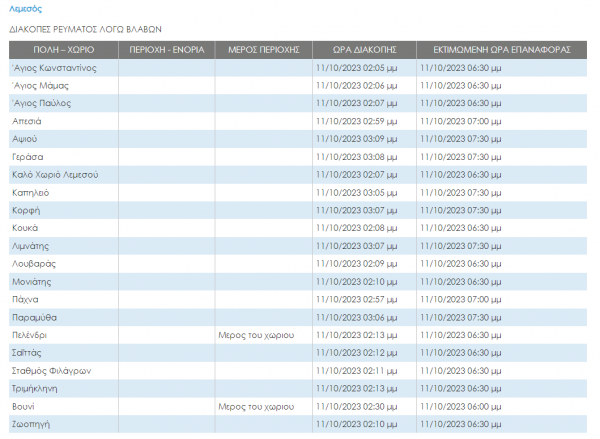Image resolution: width=600 pixels, height=439 pixels.
Task: Select the ΔΙΑΚΟΠΕΣ ΡΕΥΜΑΤΟΣ ΛΟΓΩ ΒΛΑΒΩΝ heading
Action: point(85,29)
